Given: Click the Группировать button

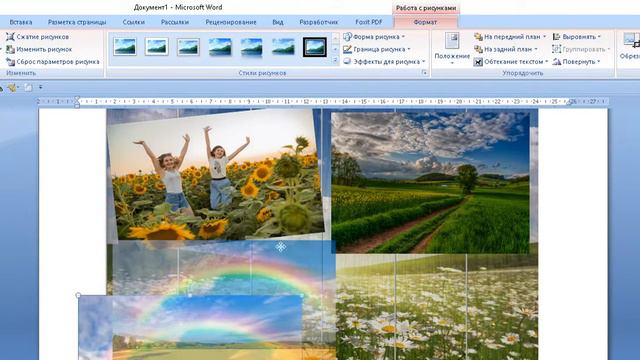Looking at the screenshot, I should coord(581,49).
